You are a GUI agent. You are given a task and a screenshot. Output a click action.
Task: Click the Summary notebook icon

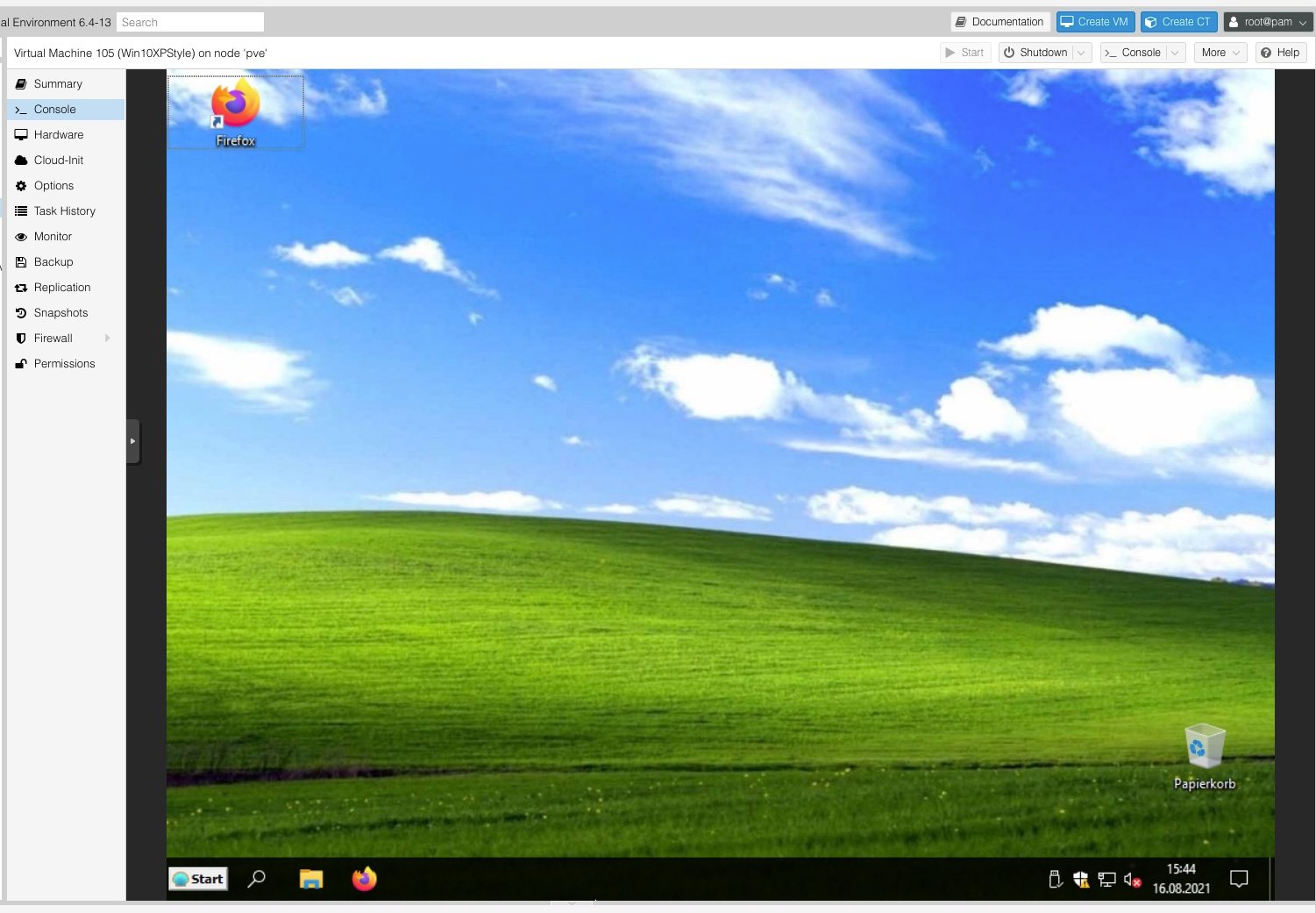[x=21, y=84]
